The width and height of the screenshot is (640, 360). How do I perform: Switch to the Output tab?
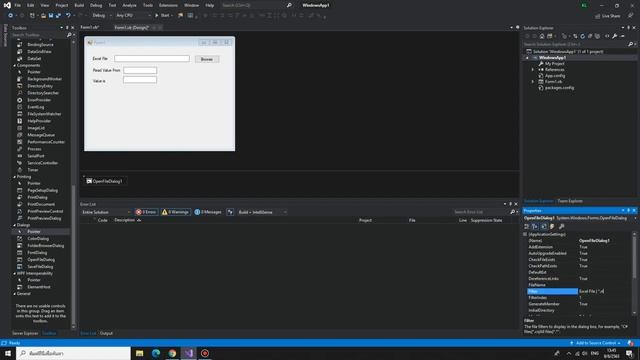106,333
